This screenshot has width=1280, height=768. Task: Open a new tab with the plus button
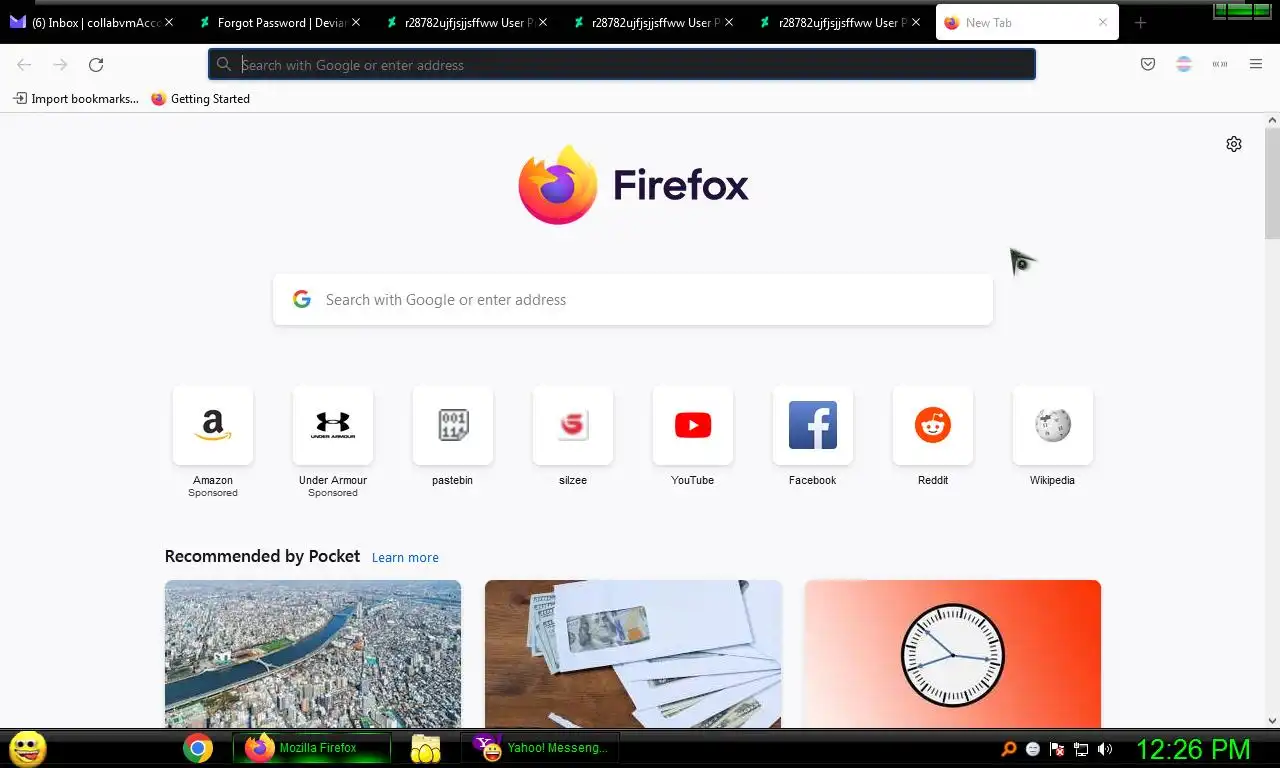[1140, 23]
